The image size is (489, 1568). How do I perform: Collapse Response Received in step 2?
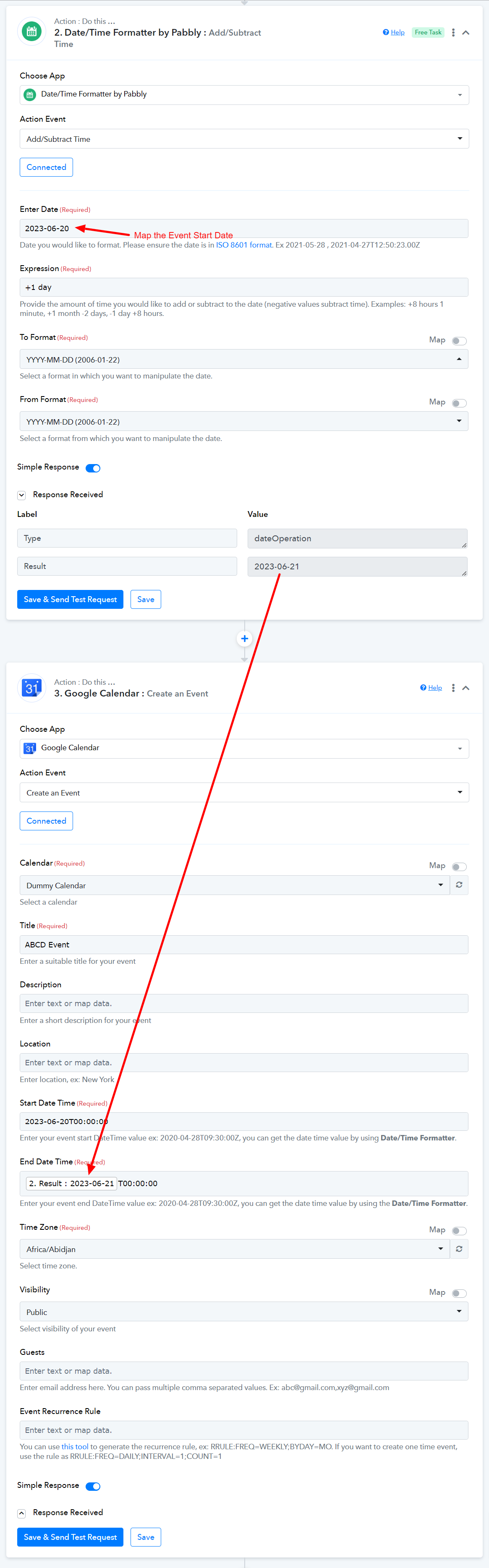point(21,495)
